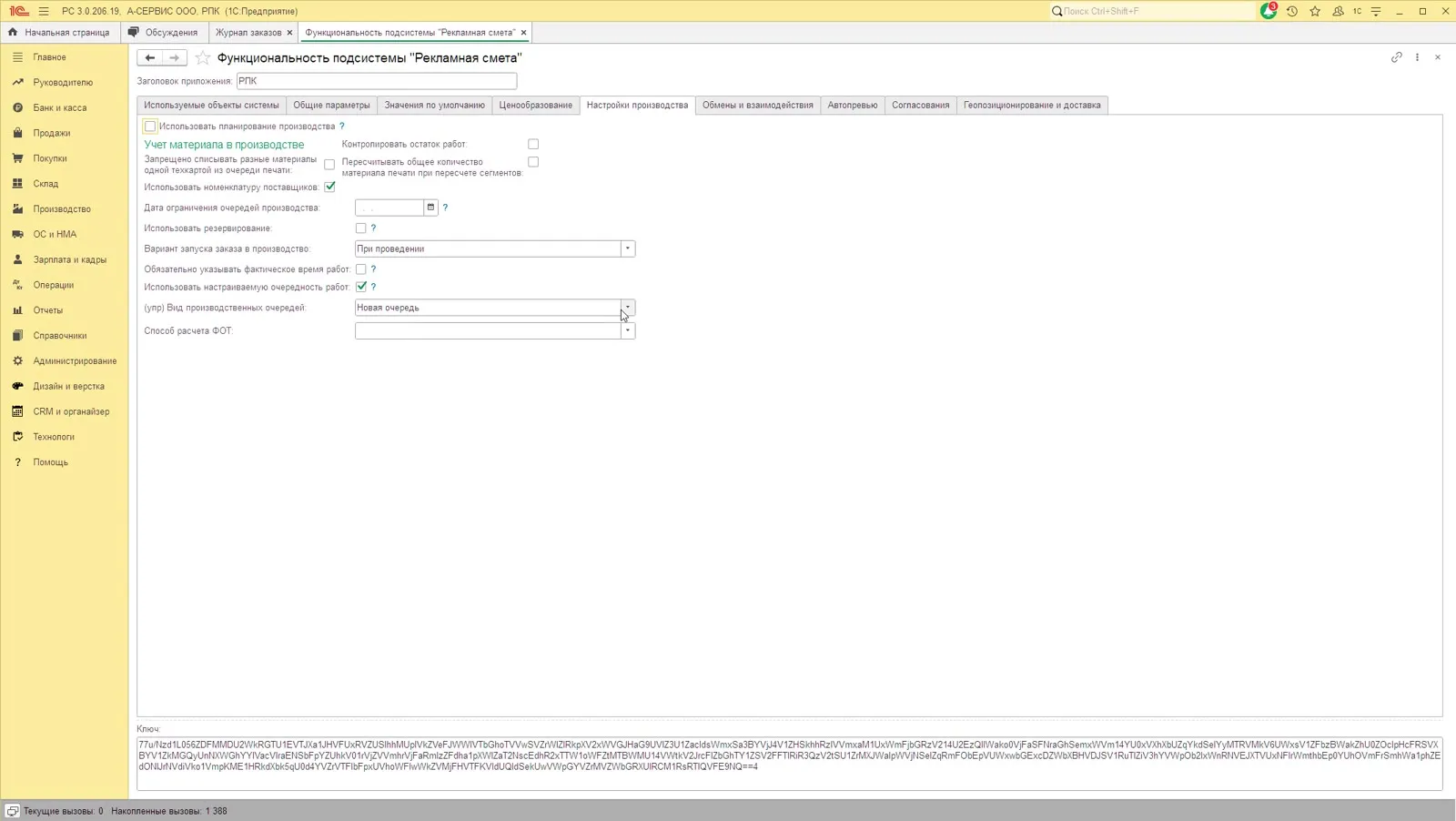
Task: Open Начальная страница tab
Action: (x=60, y=32)
